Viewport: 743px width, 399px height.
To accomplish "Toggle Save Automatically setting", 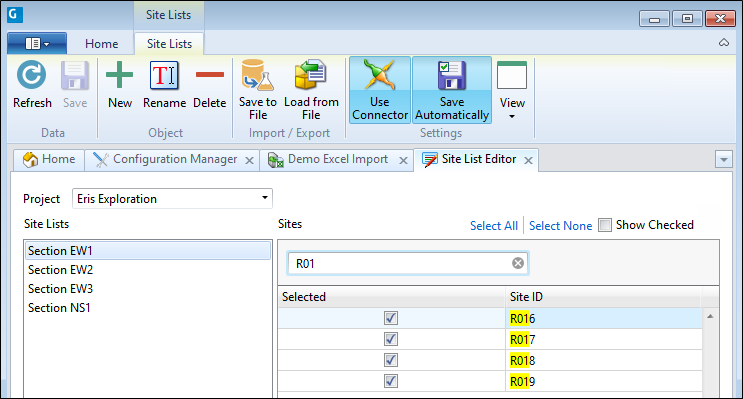I will click(452, 90).
